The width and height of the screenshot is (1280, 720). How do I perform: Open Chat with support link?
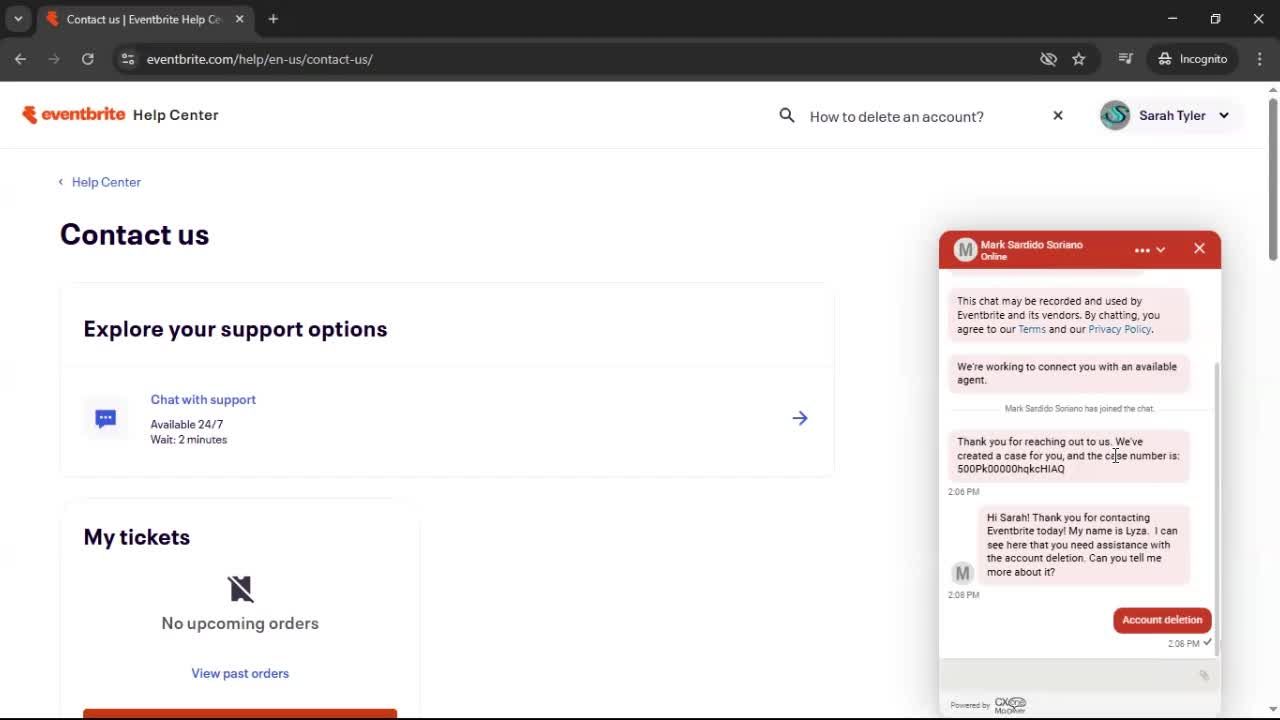[203, 399]
